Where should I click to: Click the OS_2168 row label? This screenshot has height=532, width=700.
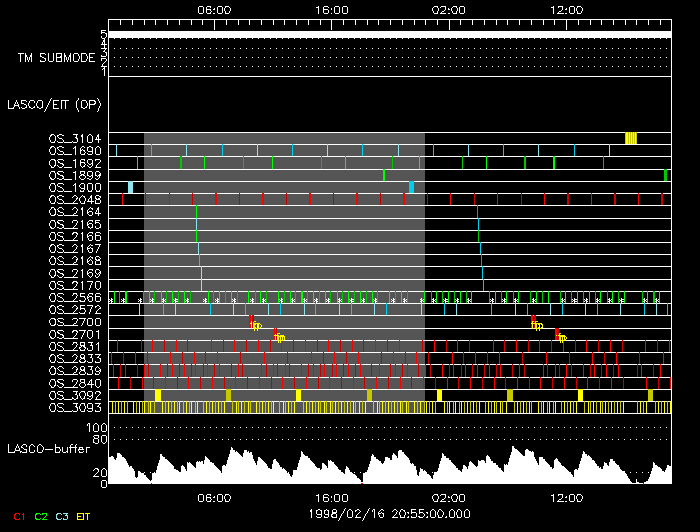tap(75, 260)
